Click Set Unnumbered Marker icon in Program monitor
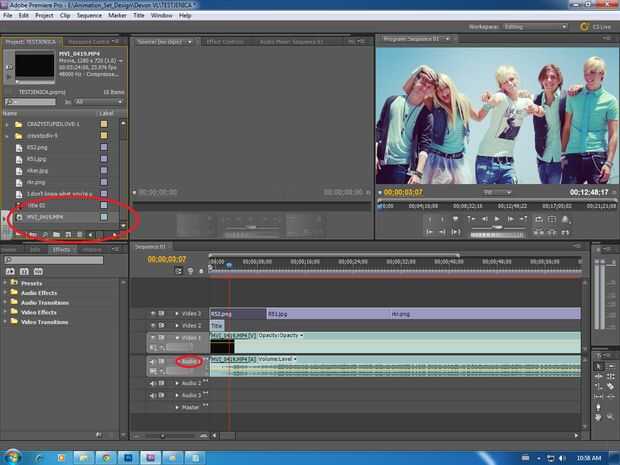 pyautogui.click(x=456, y=219)
